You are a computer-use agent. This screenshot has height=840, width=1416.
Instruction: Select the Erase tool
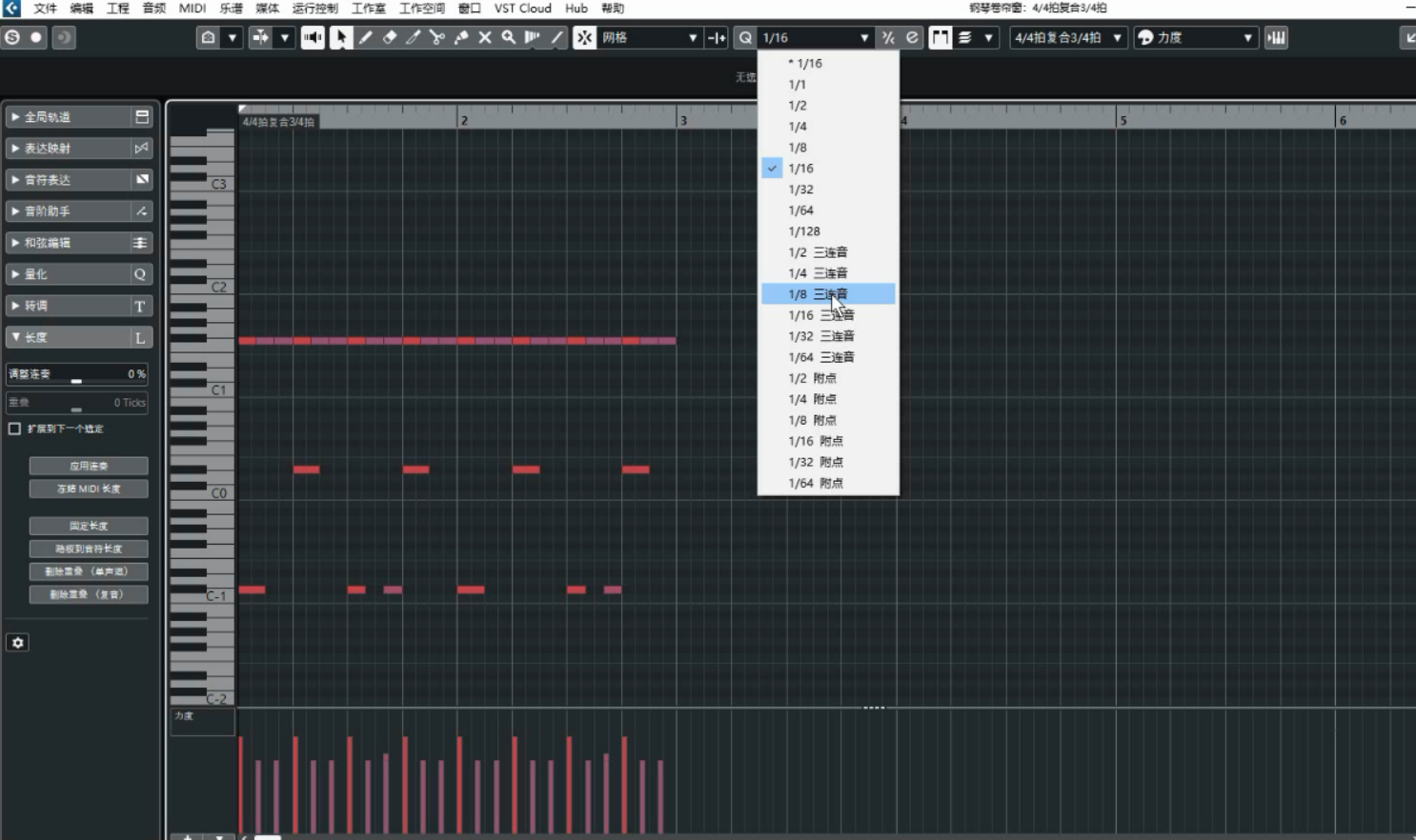coord(389,37)
